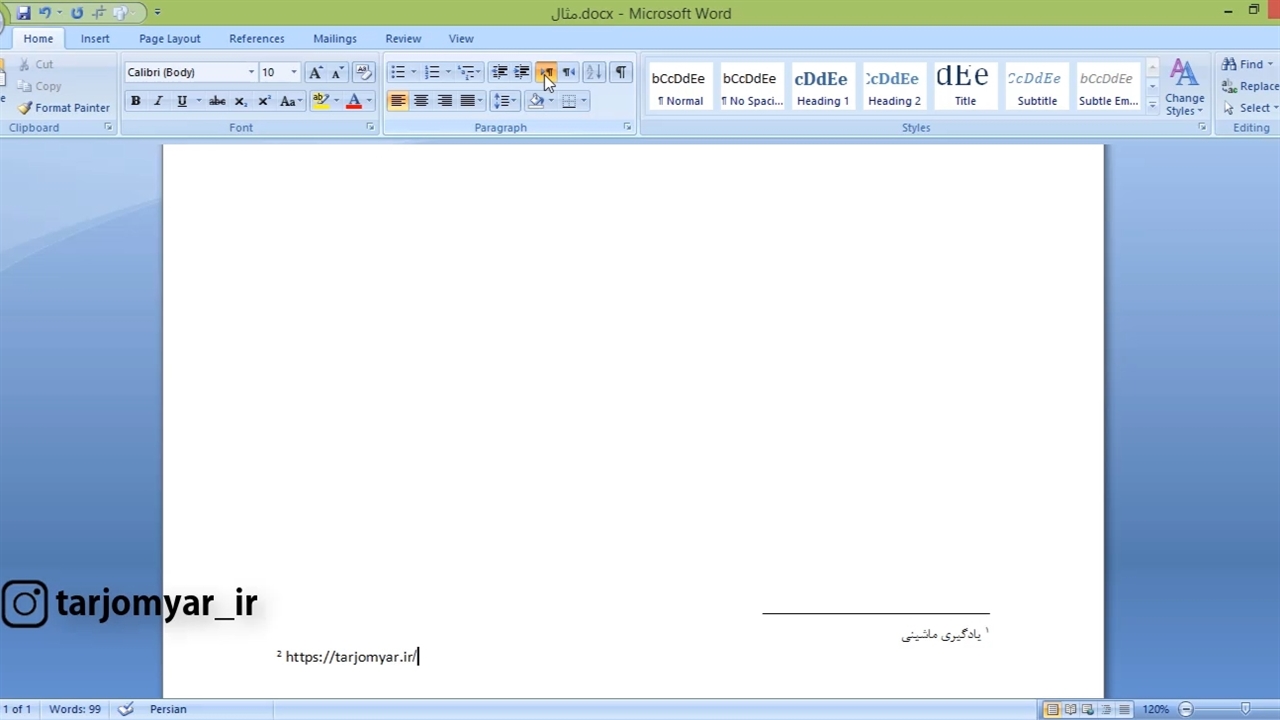
Task: Increase paragraph indent
Action: tap(522, 72)
